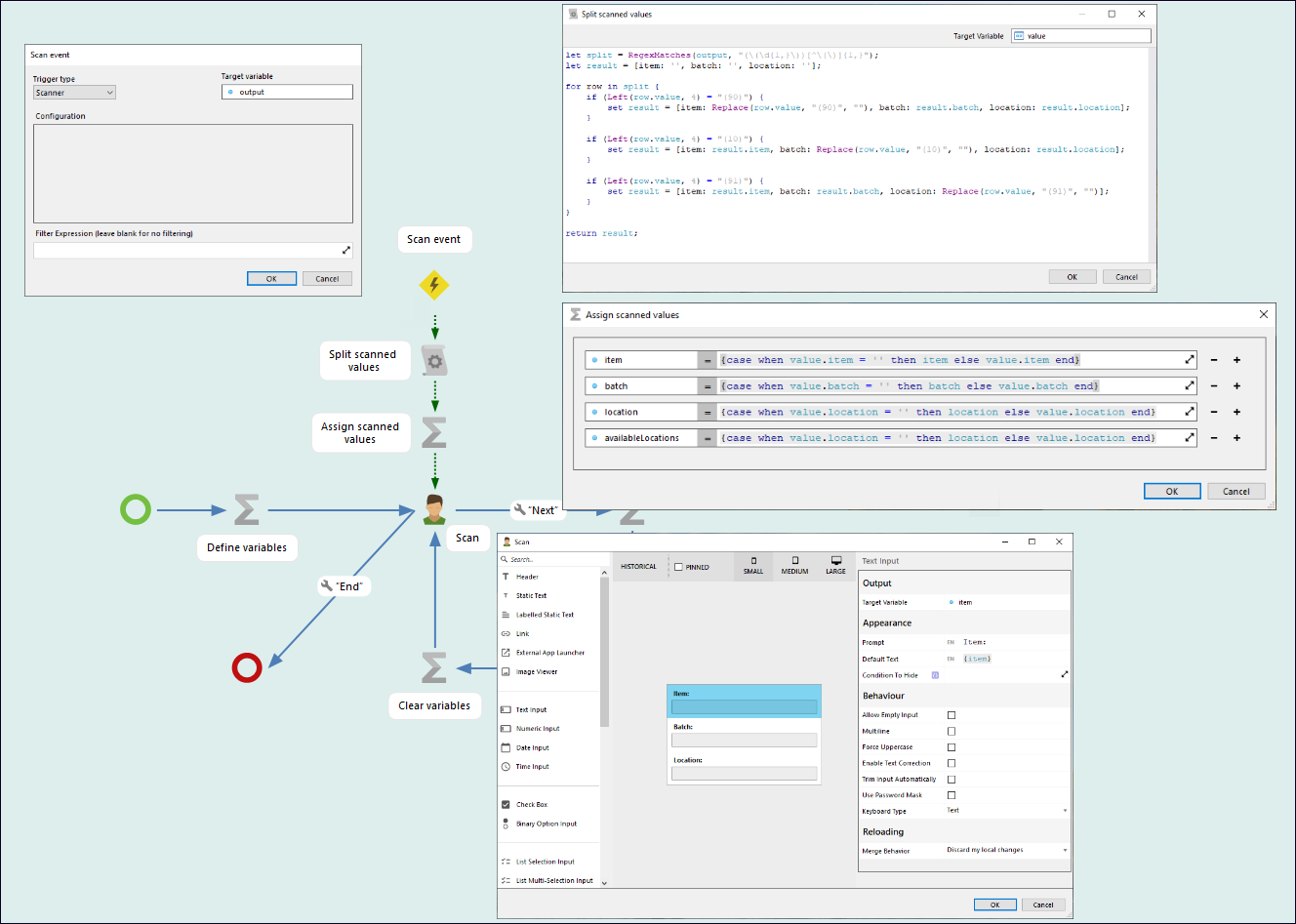Viewport: 1296px width, 924px height.
Task: Click the yellow Scan event lightning node
Action: coord(434,286)
